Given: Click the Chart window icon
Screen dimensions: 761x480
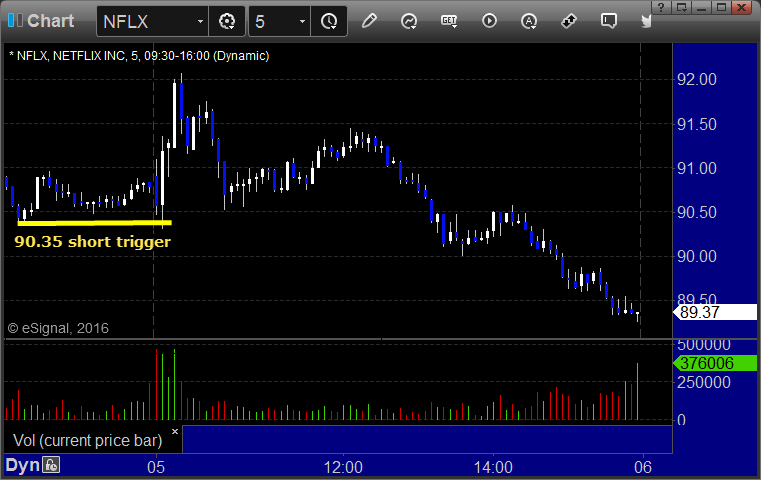Looking at the screenshot, I should tap(16, 20).
